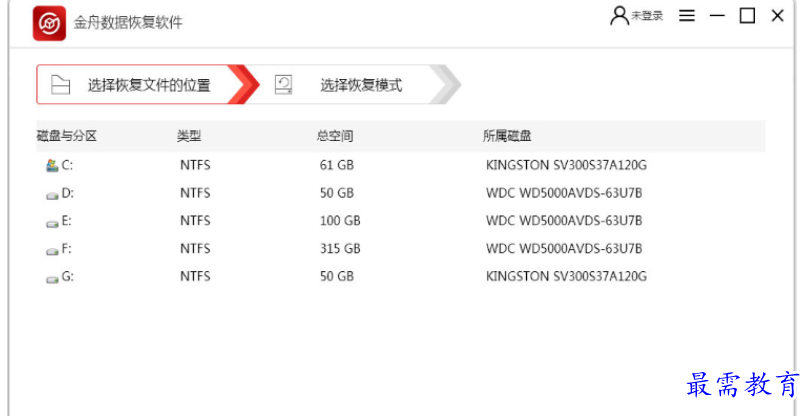
Task: Click KINGSTON disk name in C: row
Action: coord(566,165)
